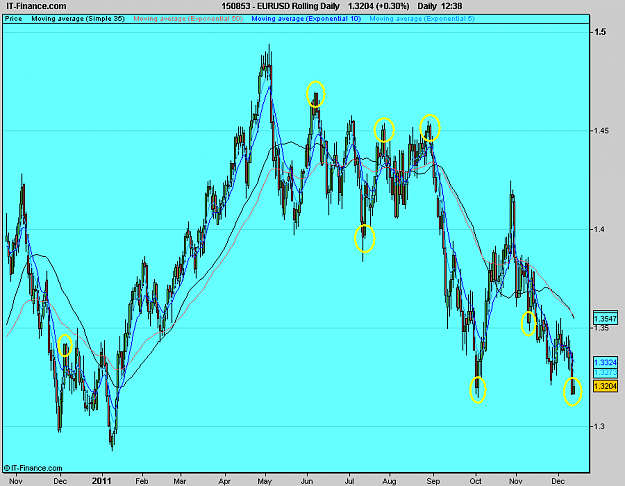Screen dimensions: 625x486
Task: Click the Jun label on time axis
Action: pos(307,481)
